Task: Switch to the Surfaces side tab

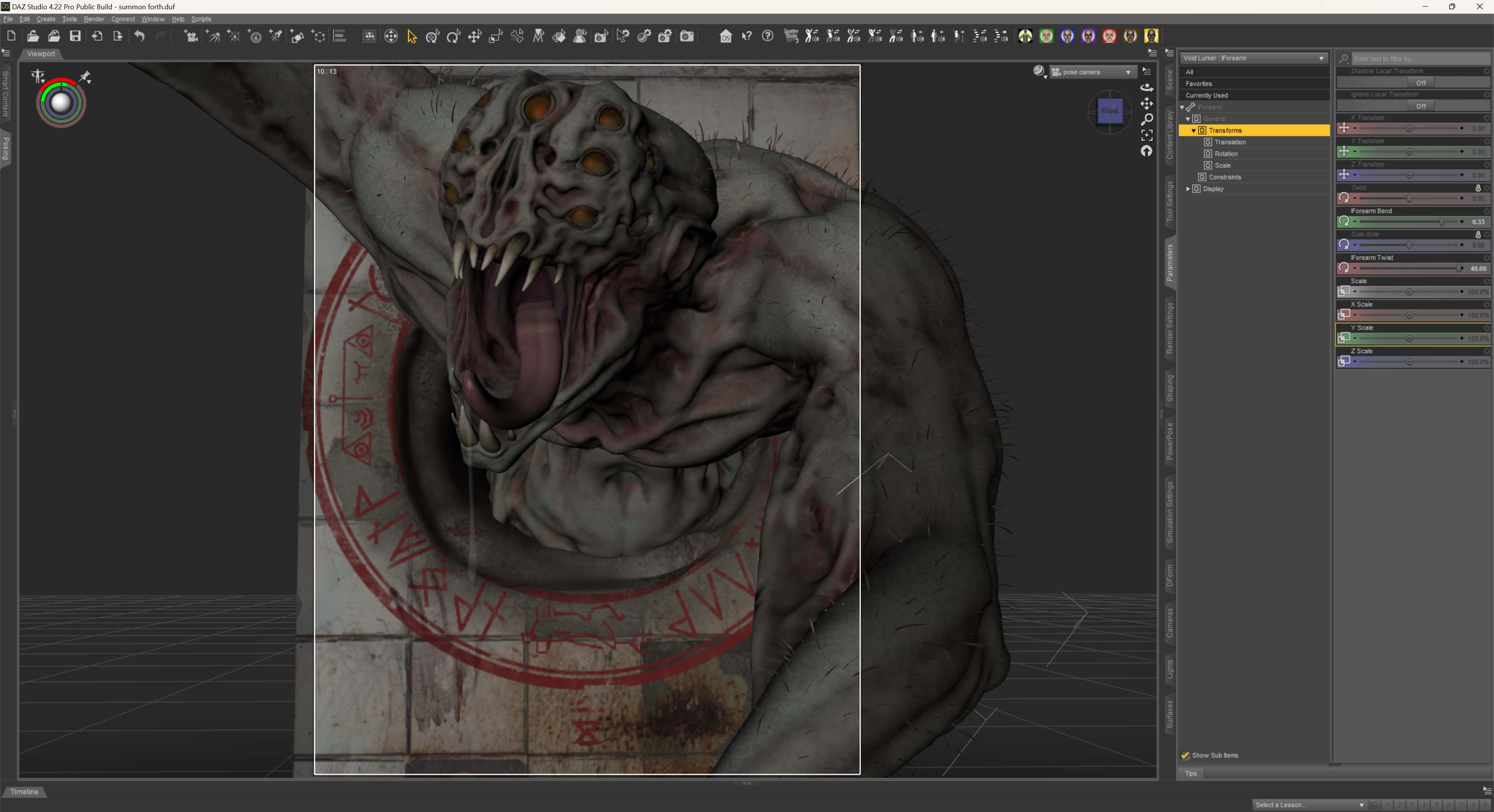Action: 1170,714
